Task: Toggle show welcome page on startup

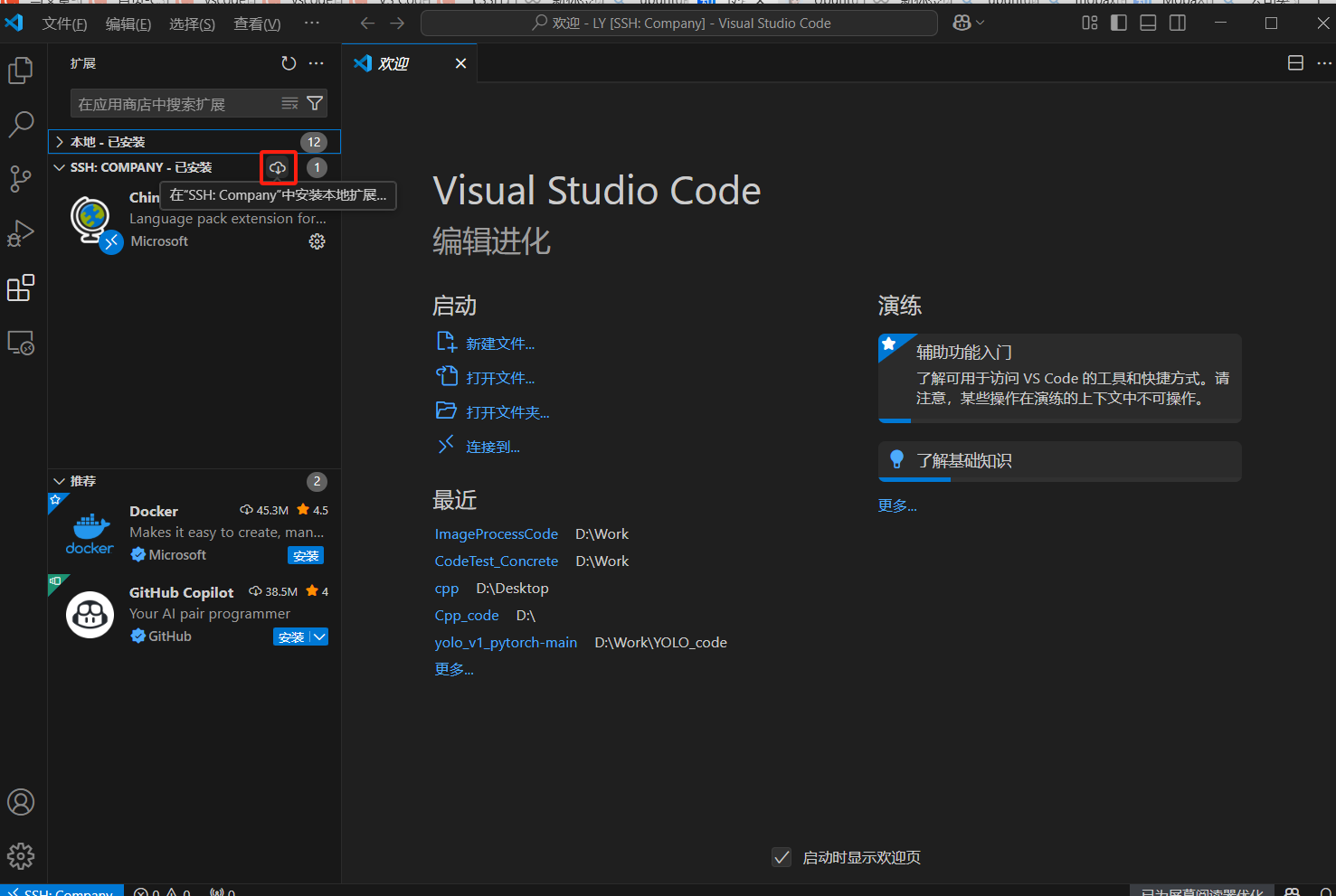Action: click(782, 857)
